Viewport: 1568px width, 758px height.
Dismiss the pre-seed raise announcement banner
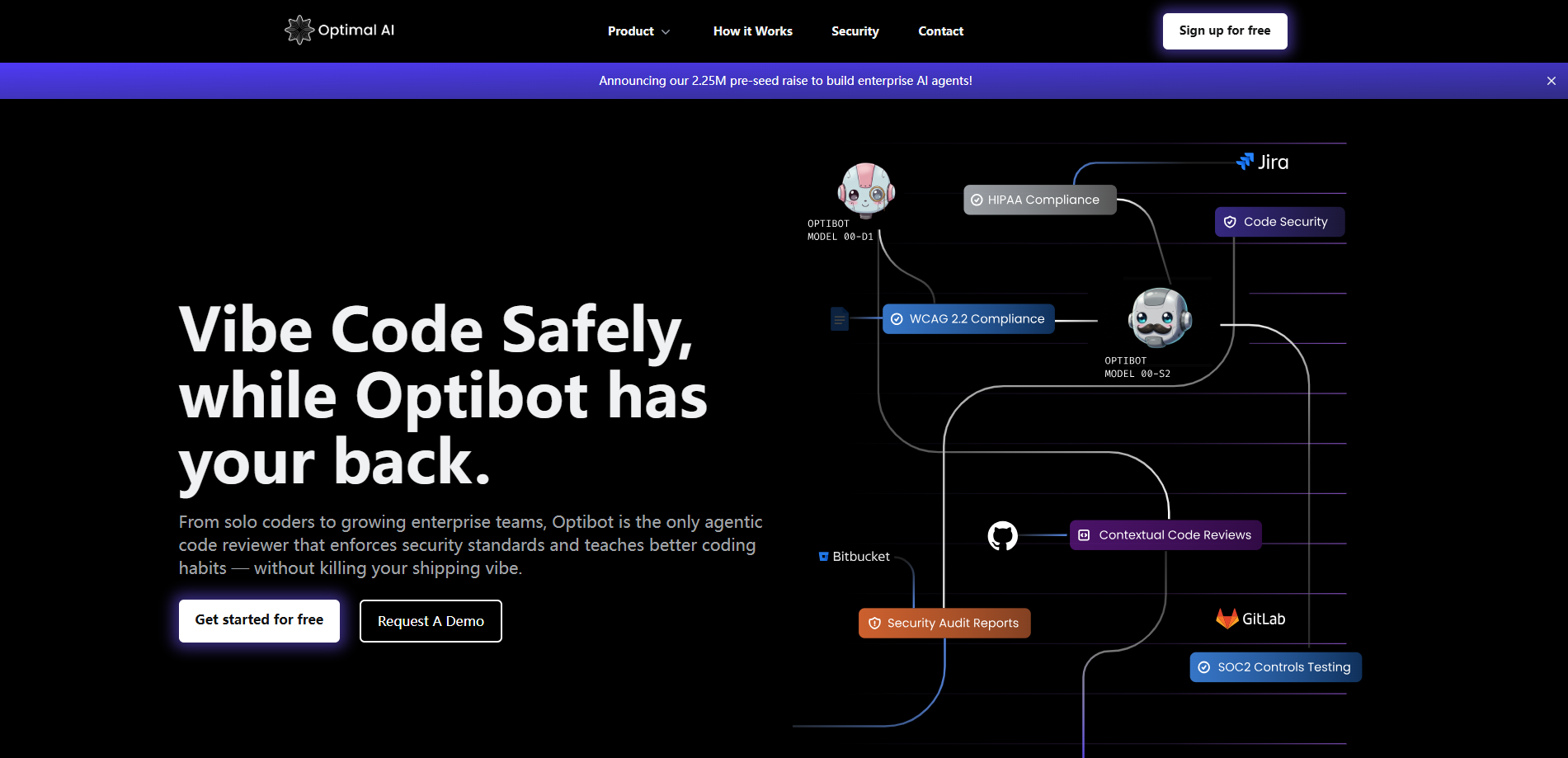pos(1551,80)
